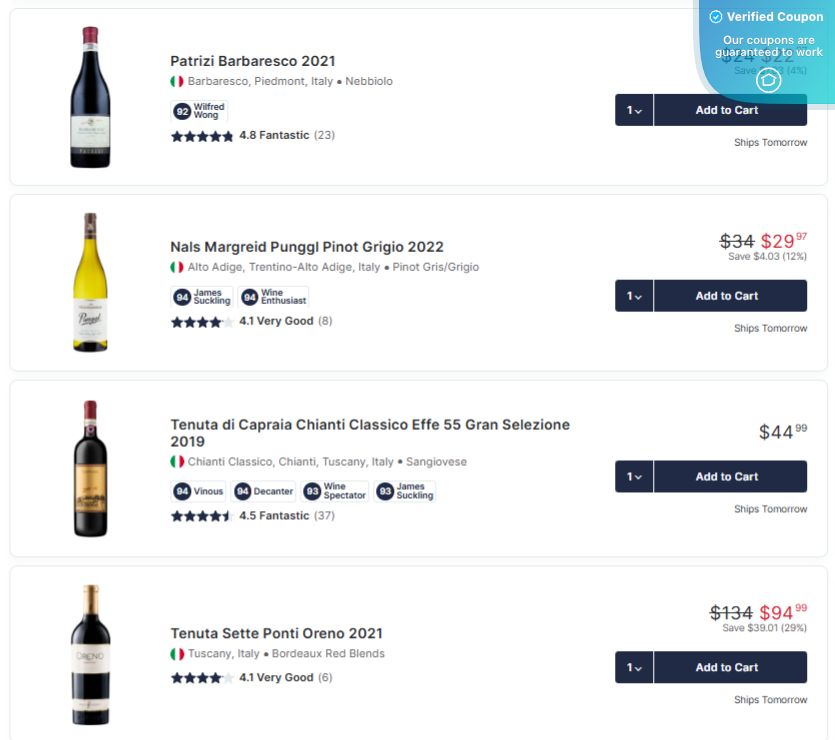Open quantity dropdown for Tenuta Sette Ponti Oreno
Screen dimensions: 835x740
coord(633,667)
